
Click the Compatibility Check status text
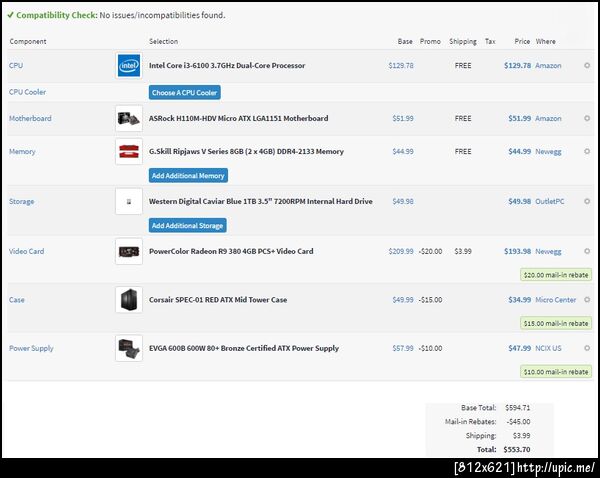[116, 15]
